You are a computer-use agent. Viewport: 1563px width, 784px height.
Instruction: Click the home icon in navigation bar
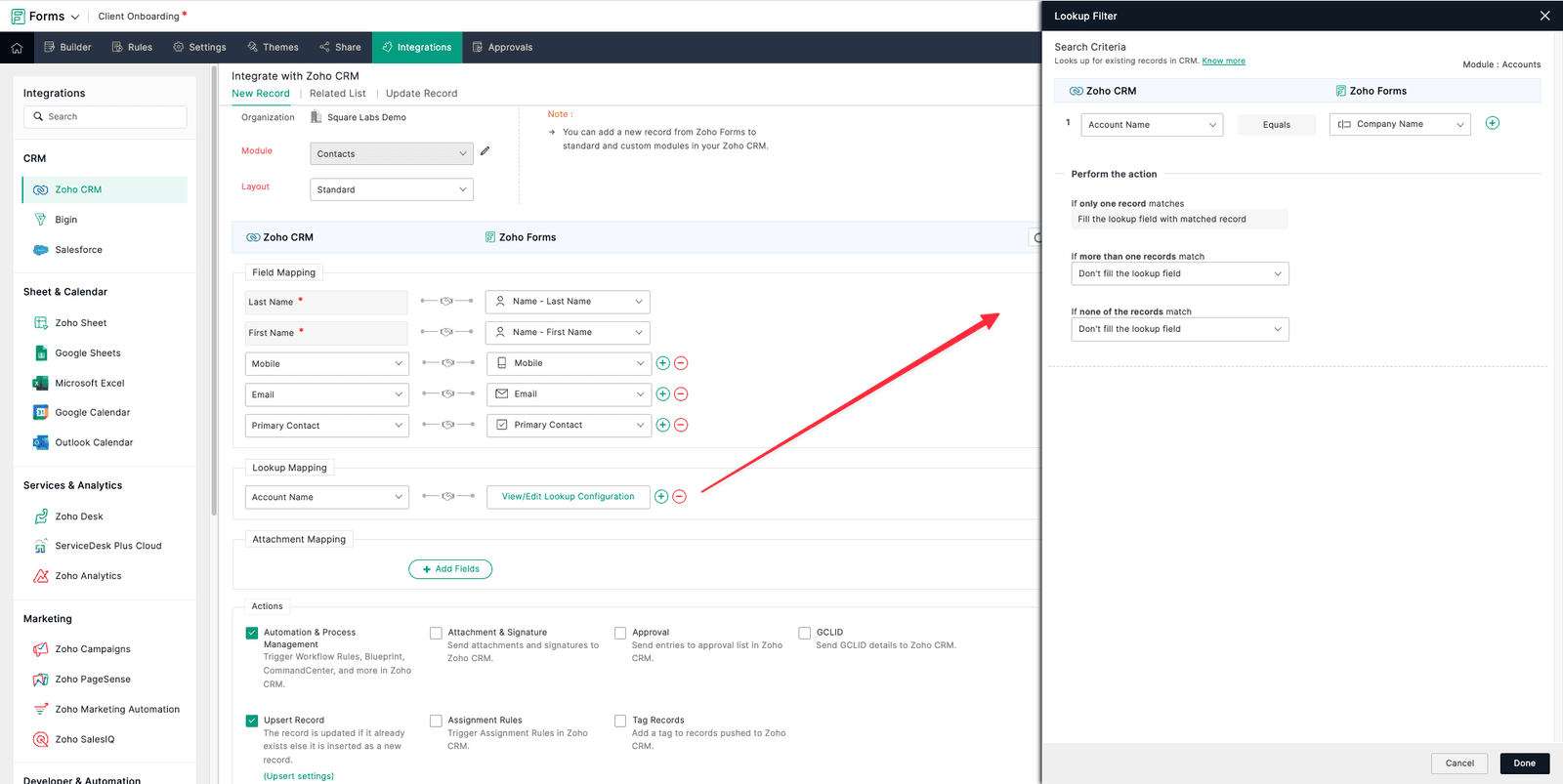(x=17, y=47)
